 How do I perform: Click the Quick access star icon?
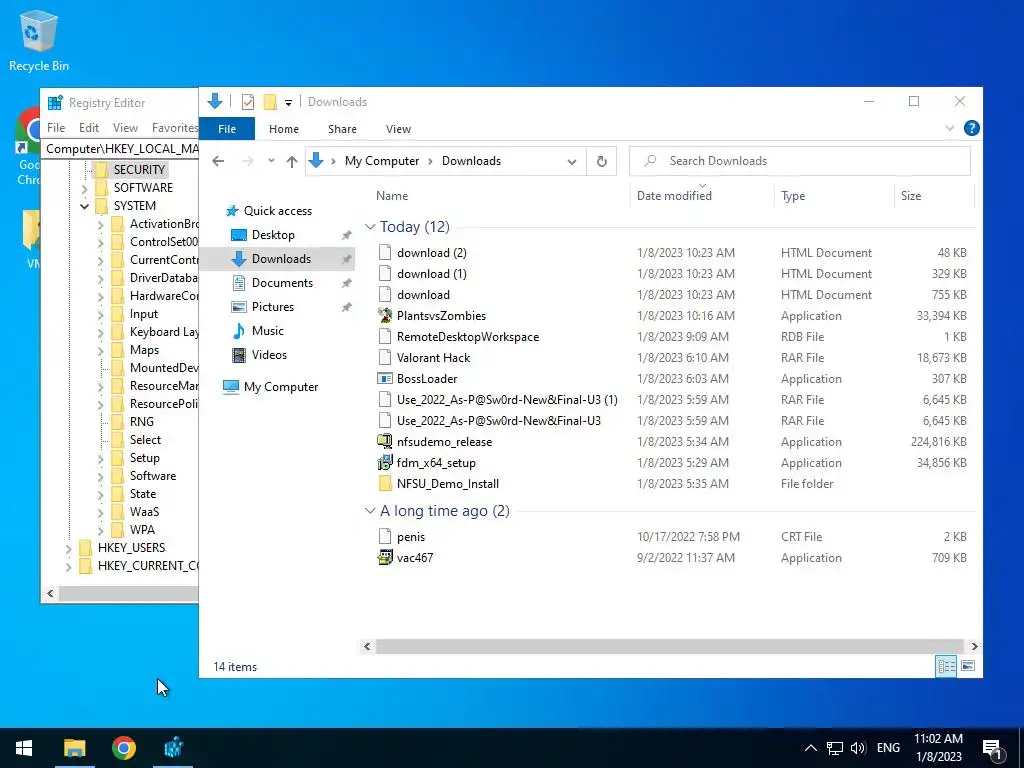click(232, 211)
